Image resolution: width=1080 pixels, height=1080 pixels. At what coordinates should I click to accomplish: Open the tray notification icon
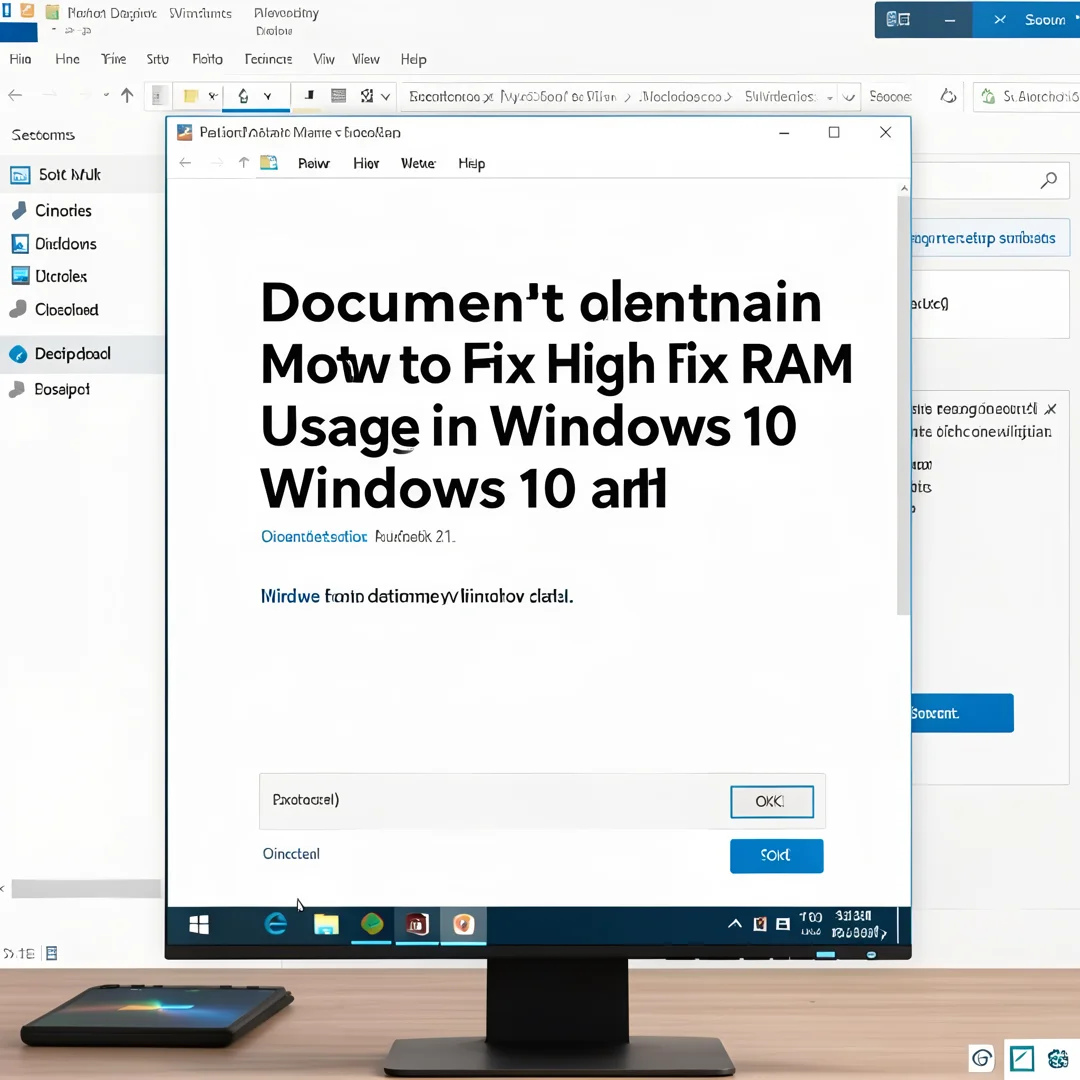pos(783,924)
